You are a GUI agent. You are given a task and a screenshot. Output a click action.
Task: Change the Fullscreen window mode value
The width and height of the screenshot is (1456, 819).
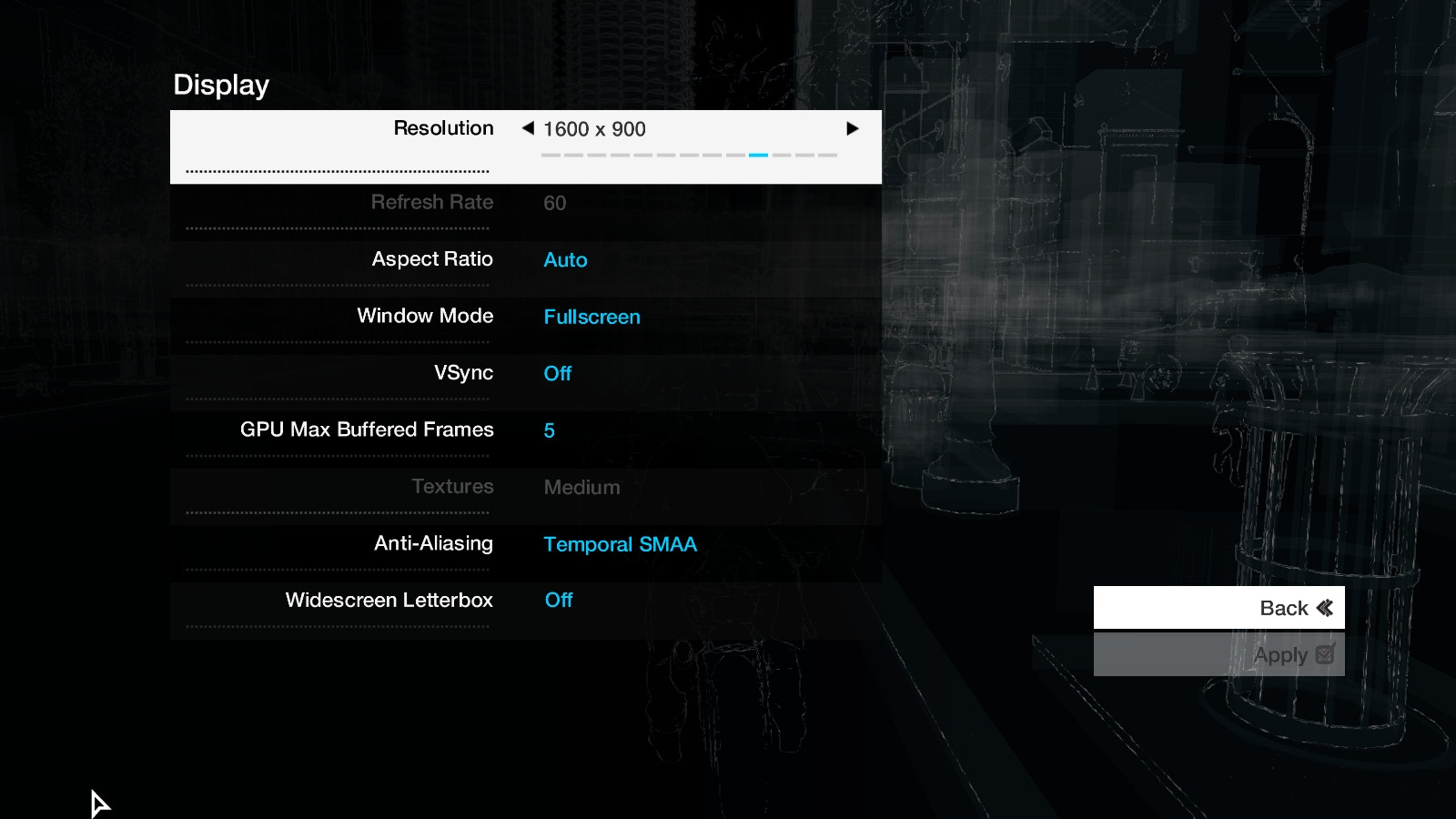tap(591, 317)
